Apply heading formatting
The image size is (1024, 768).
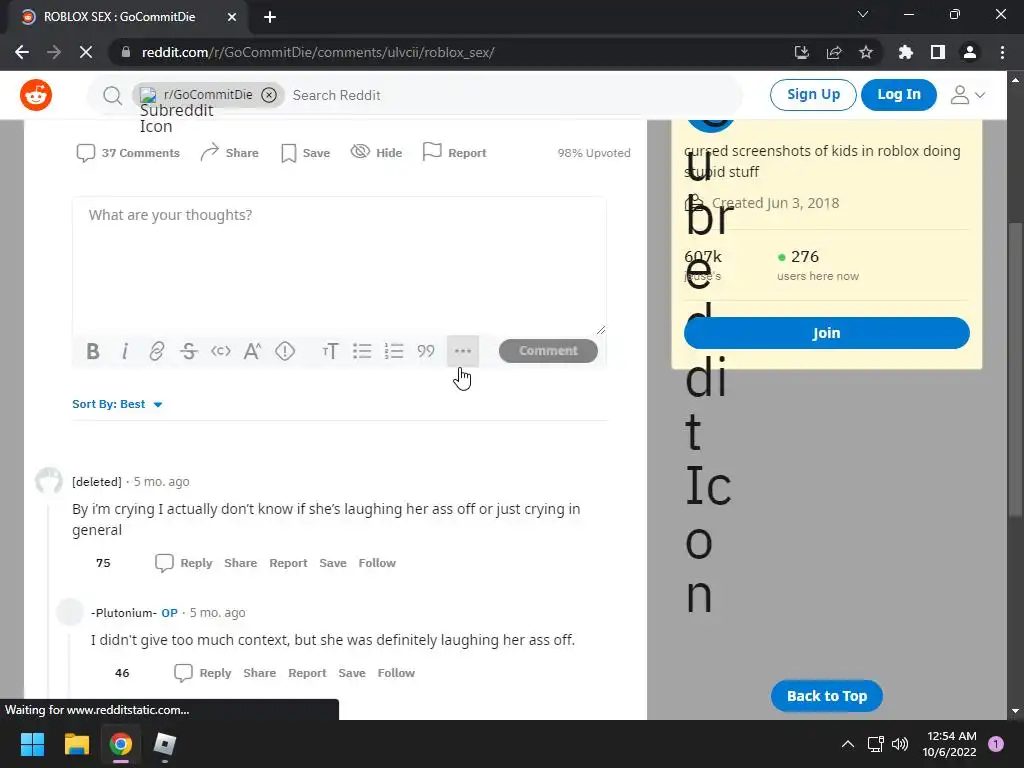(330, 351)
